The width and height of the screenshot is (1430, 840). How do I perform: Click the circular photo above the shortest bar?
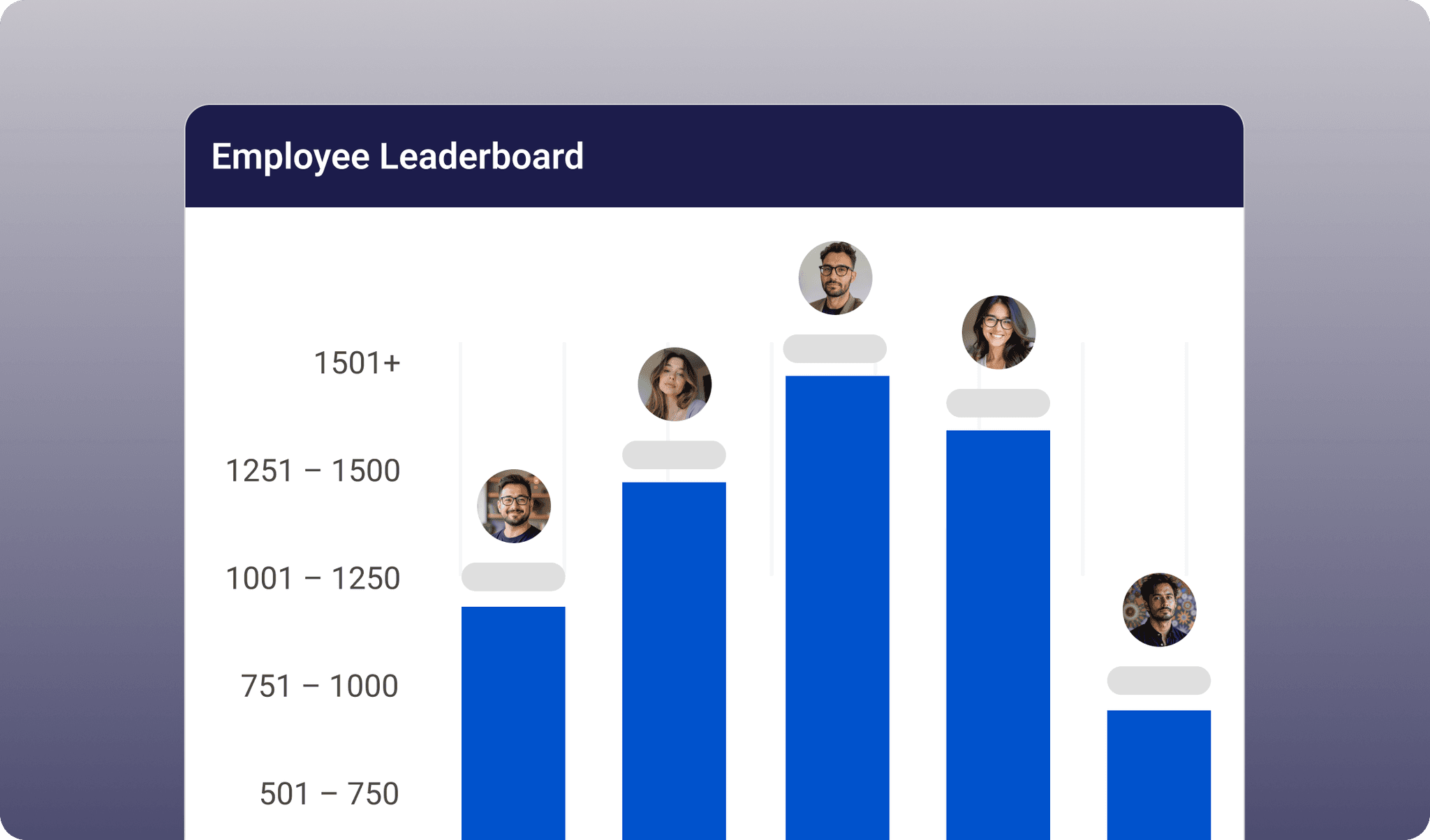[x=1160, y=610]
